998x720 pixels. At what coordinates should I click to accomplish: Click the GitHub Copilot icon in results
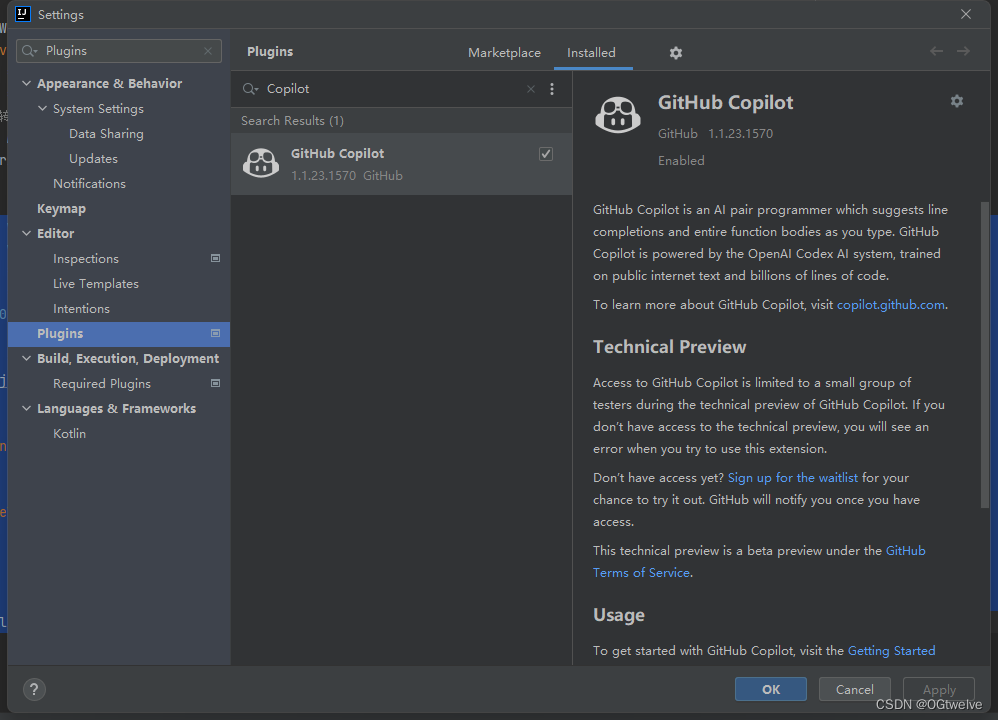(x=261, y=163)
